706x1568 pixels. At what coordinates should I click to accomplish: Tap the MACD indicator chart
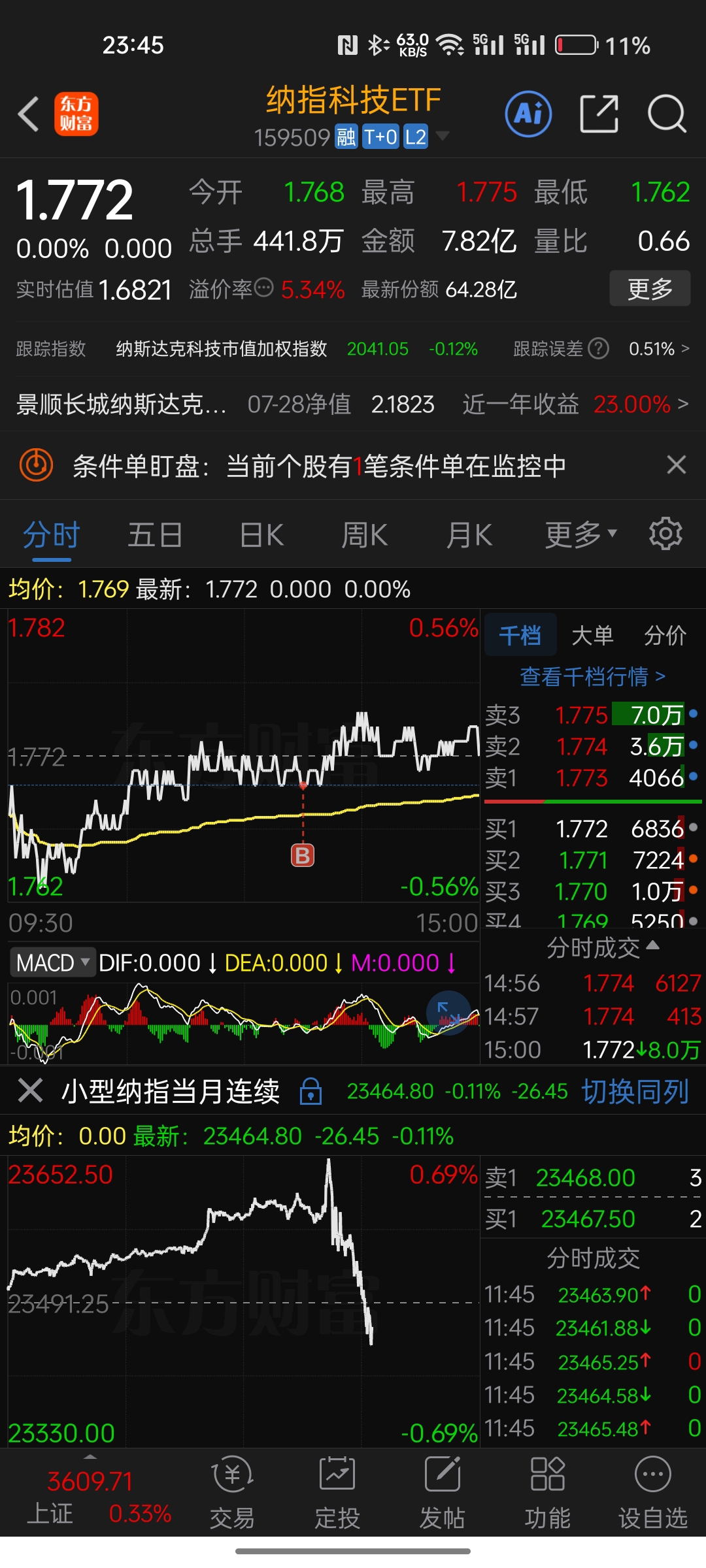pyautogui.click(x=244, y=1022)
